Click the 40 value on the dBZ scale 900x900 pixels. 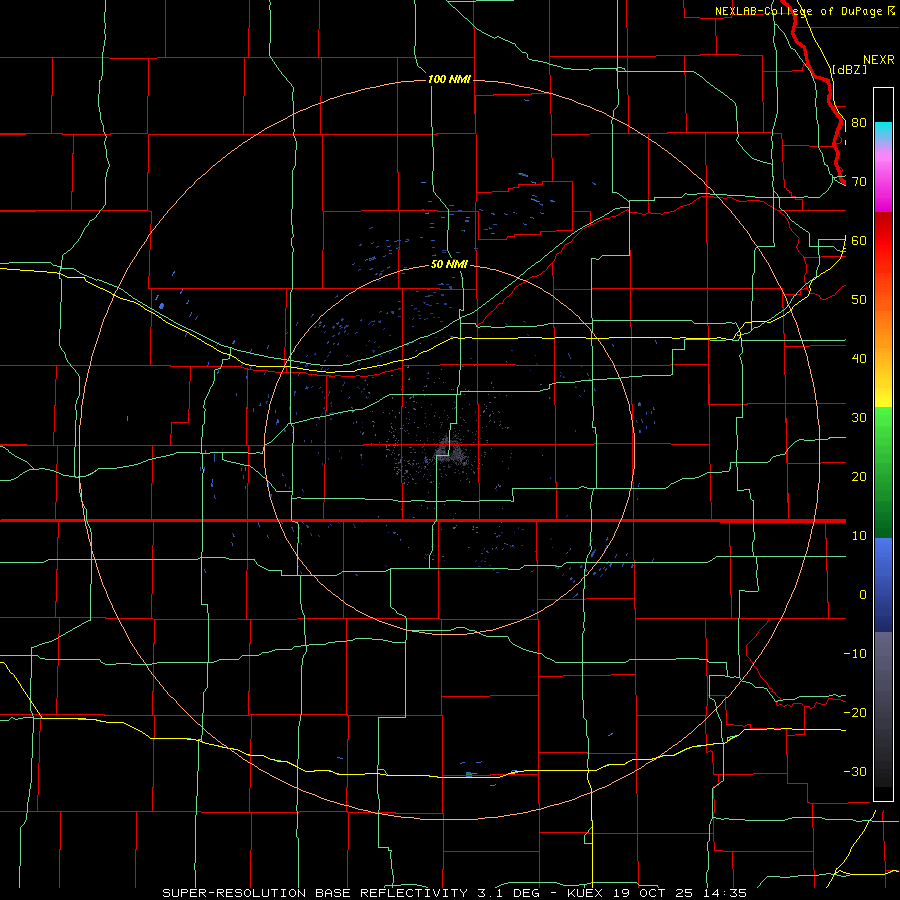click(859, 359)
